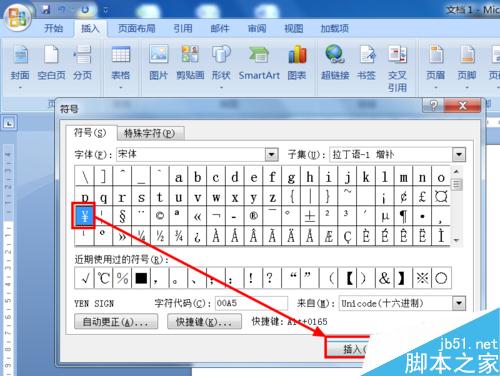The height and width of the screenshot is (376, 500).
Task: Save document via quick access toolbar
Action: tap(45, 10)
